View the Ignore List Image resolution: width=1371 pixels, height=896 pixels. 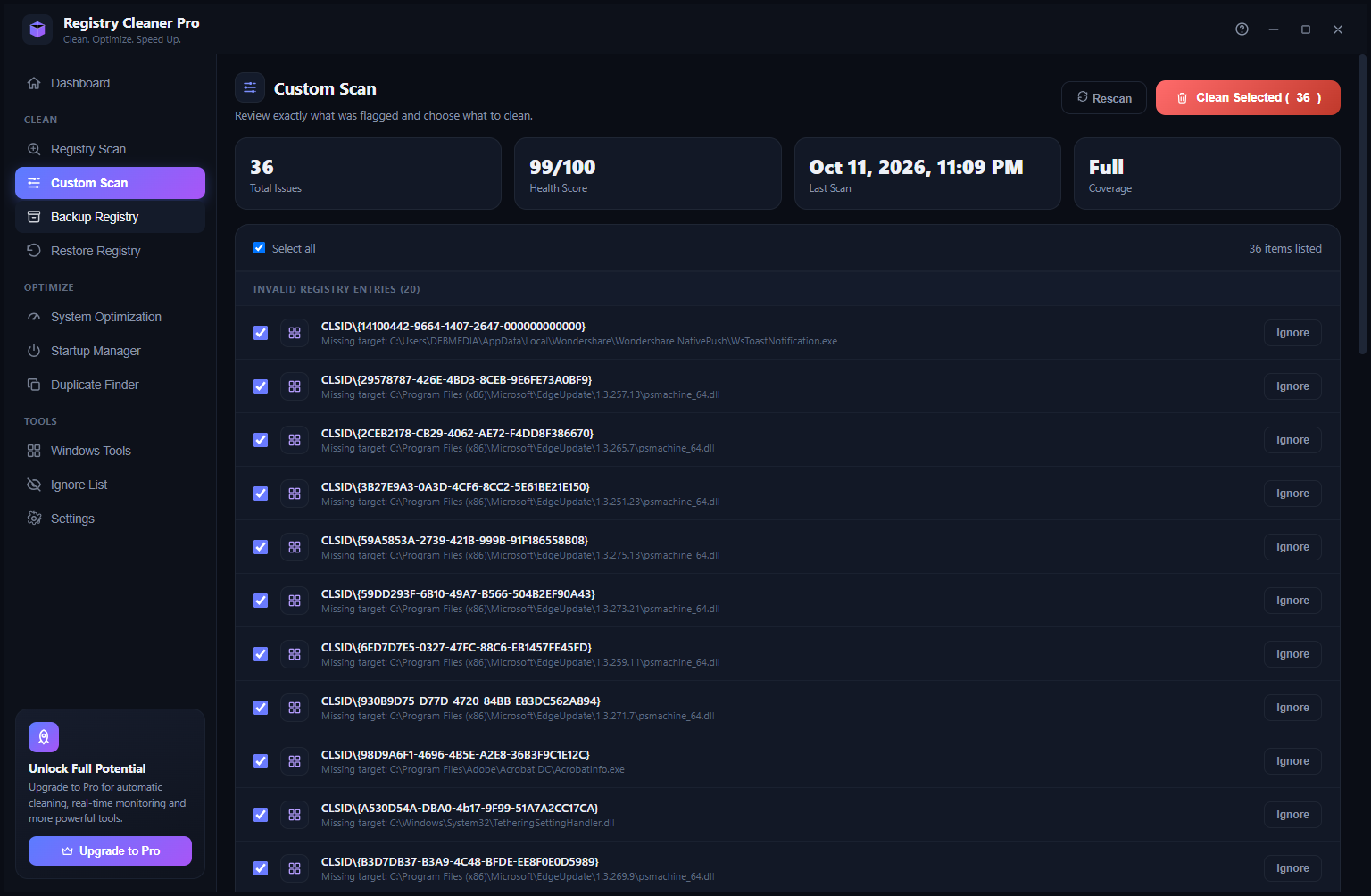[110, 485]
